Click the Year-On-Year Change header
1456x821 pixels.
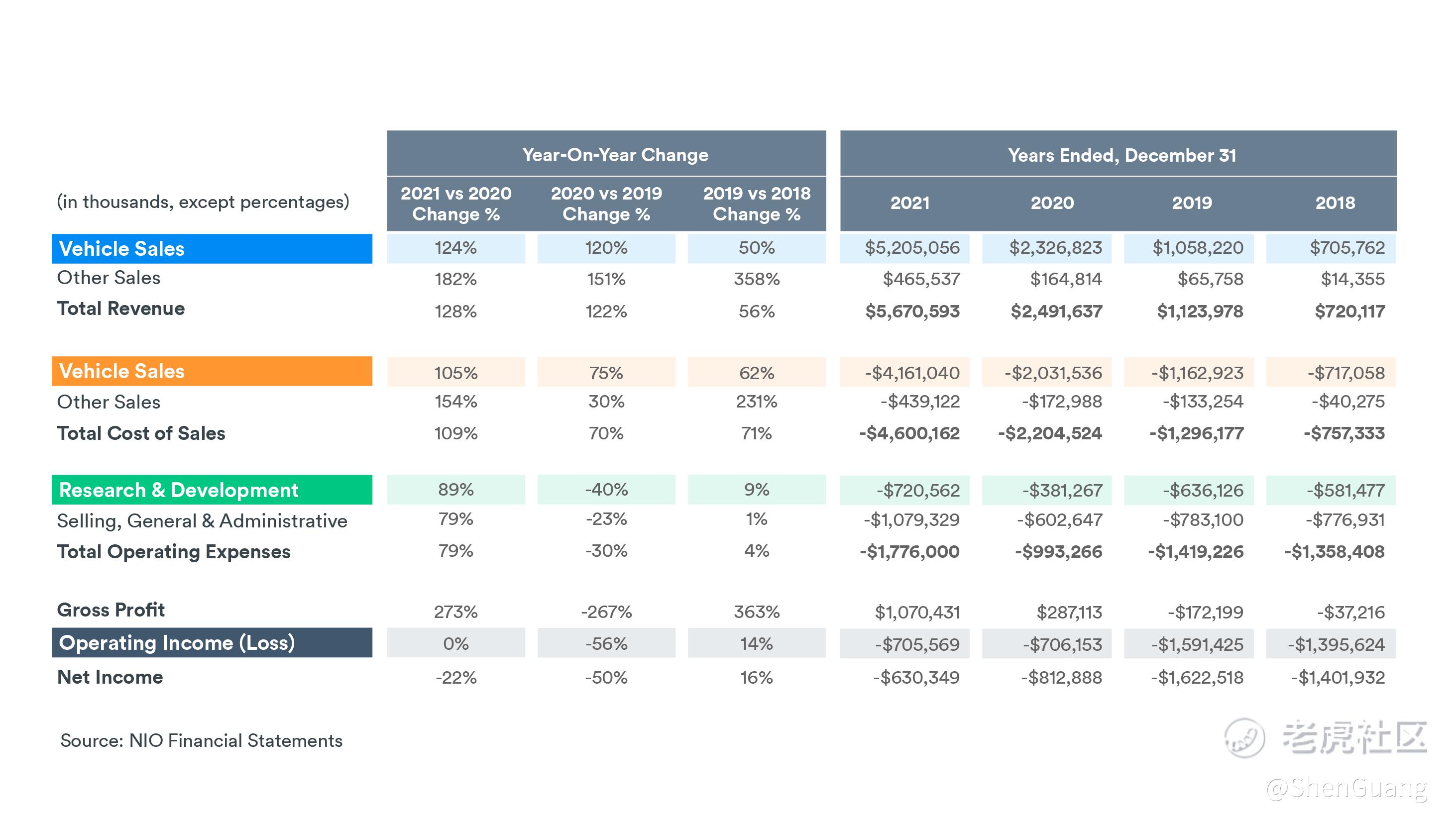[x=614, y=154]
